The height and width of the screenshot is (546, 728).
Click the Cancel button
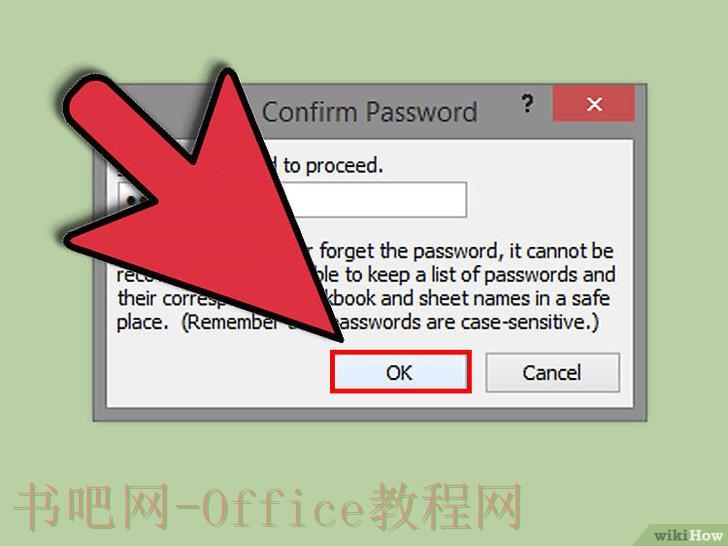point(552,372)
